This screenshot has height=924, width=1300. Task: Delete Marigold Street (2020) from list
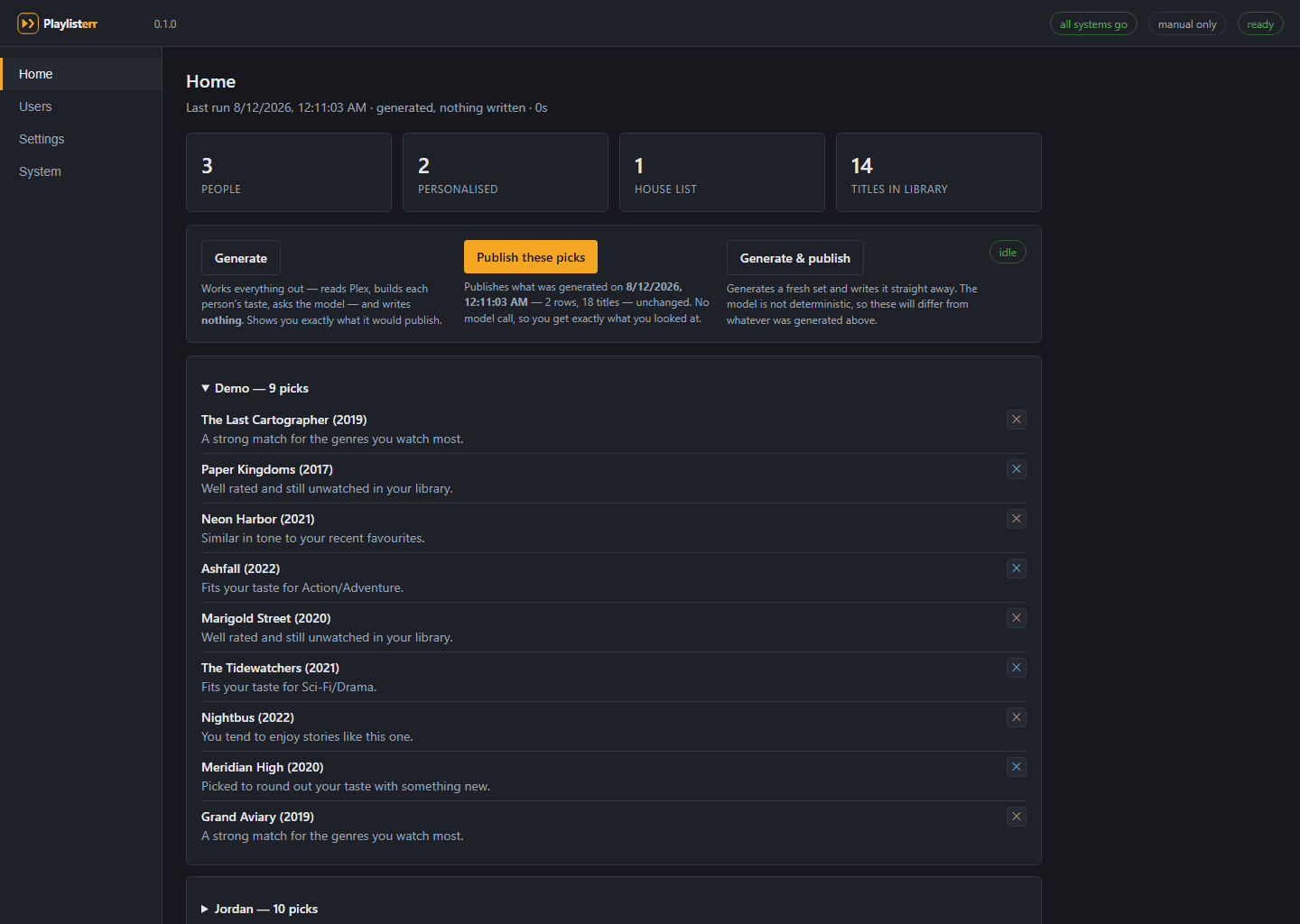[1017, 618]
